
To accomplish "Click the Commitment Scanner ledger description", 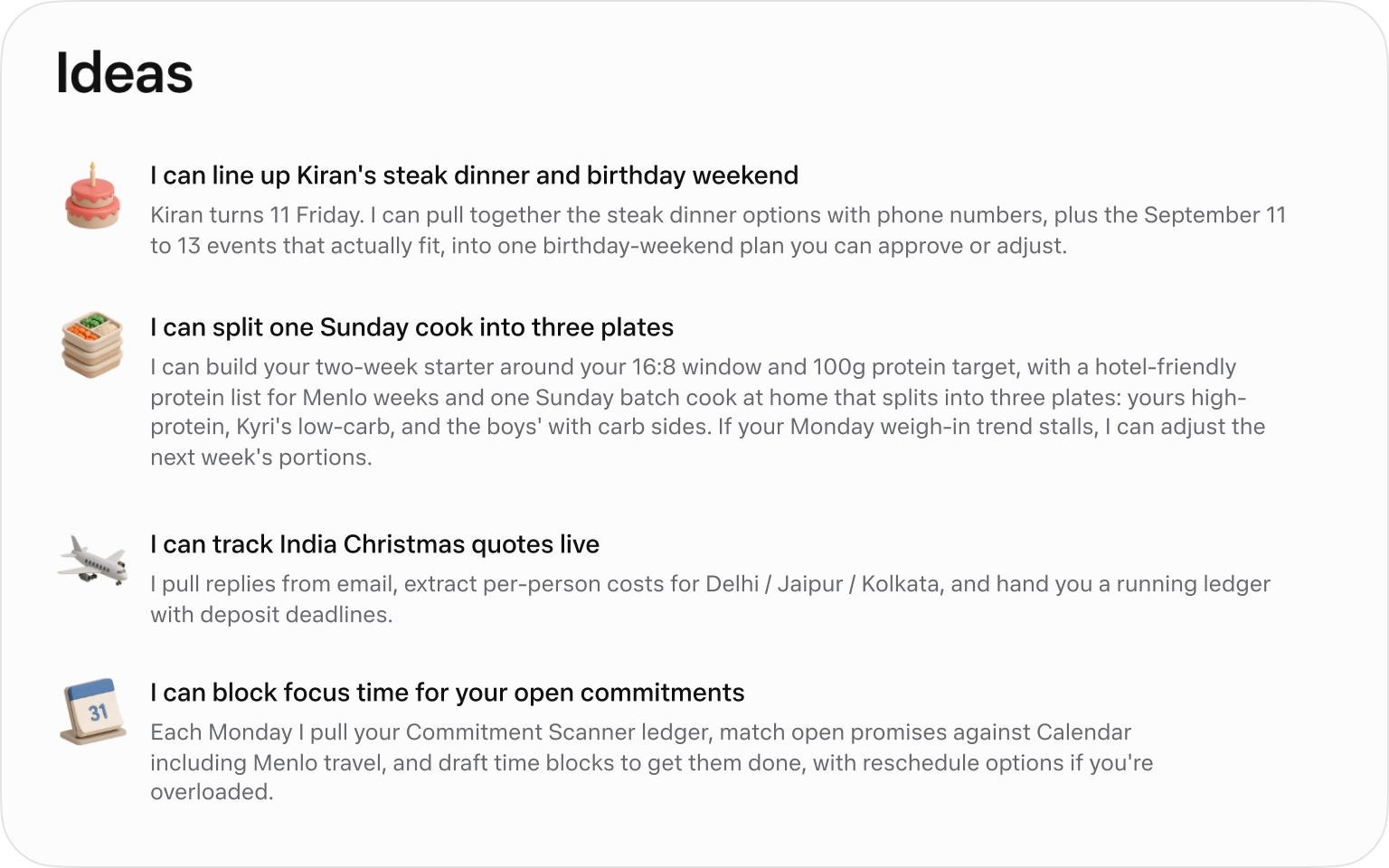I will tap(651, 762).
